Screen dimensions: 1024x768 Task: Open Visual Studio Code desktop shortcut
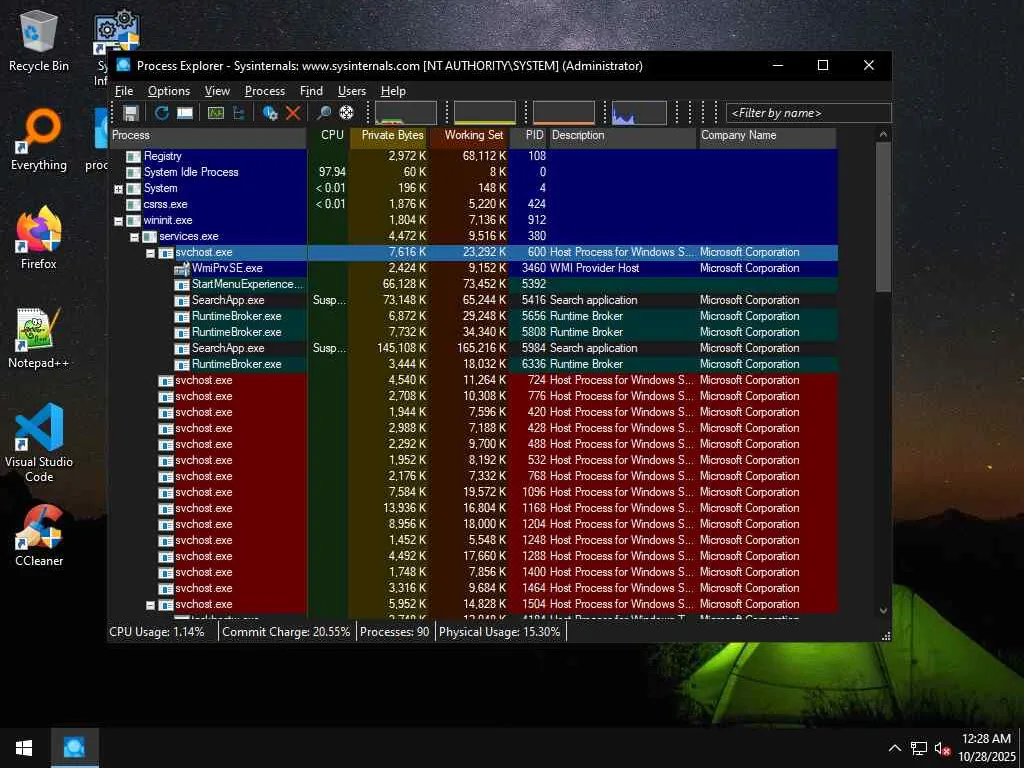coord(39,443)
